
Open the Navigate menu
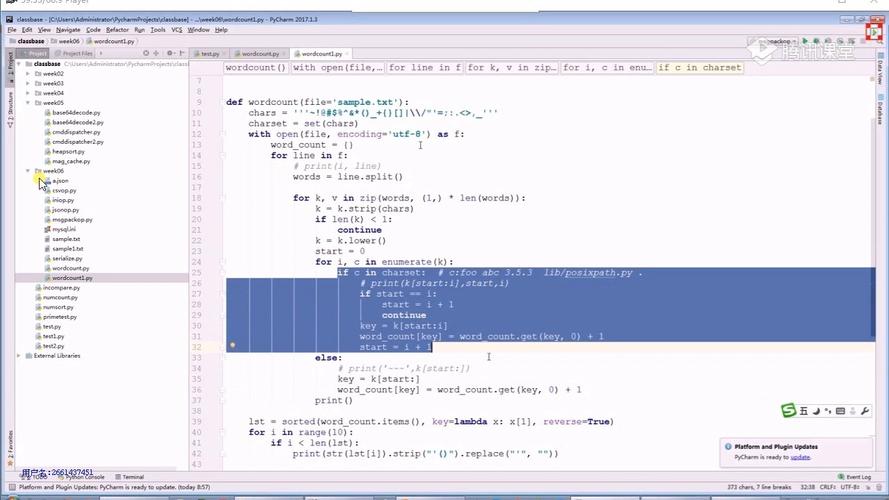pyautogui.click(x=68, y=29)
